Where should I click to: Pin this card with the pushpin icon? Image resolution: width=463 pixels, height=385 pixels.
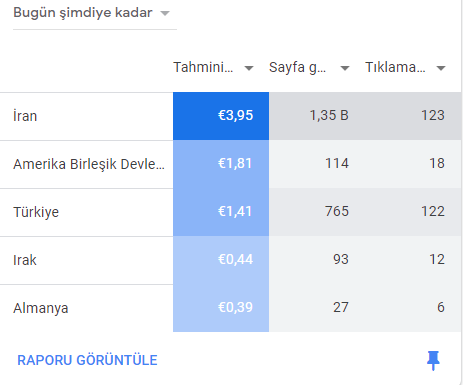[433, 360]
